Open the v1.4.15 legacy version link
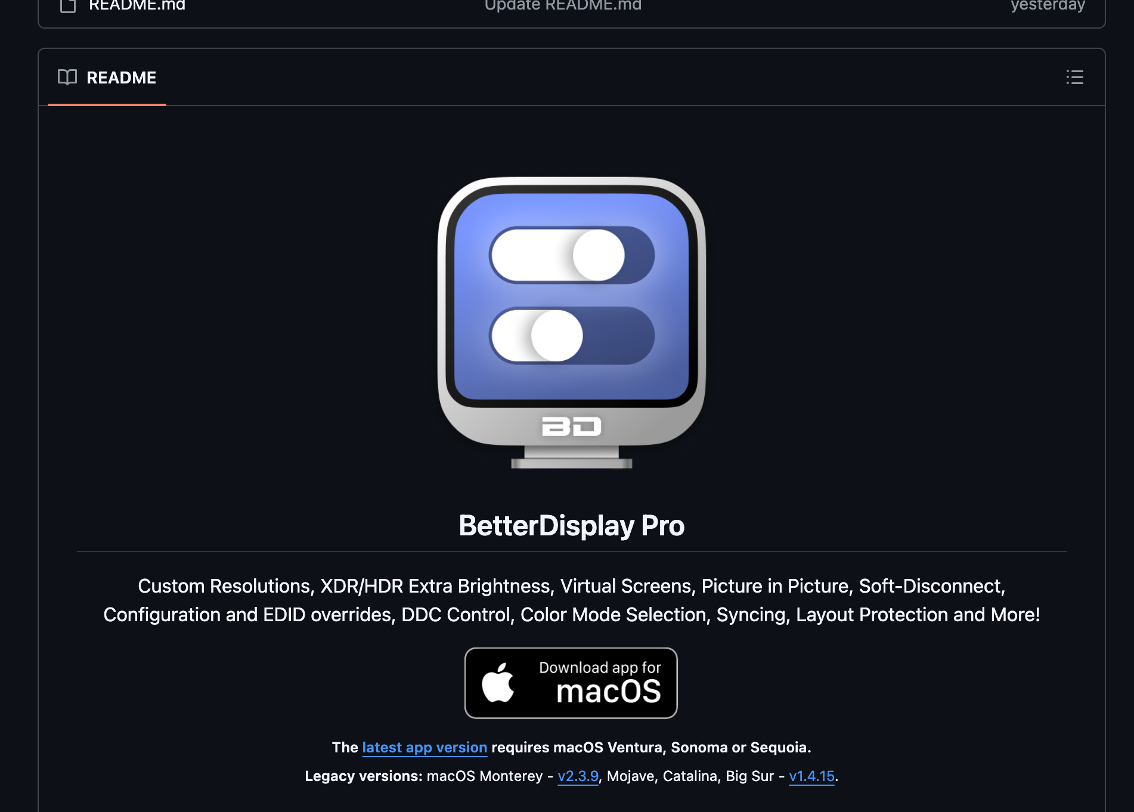The width and height of the screenshot is (1134, 812). click(x=811, y=777)
